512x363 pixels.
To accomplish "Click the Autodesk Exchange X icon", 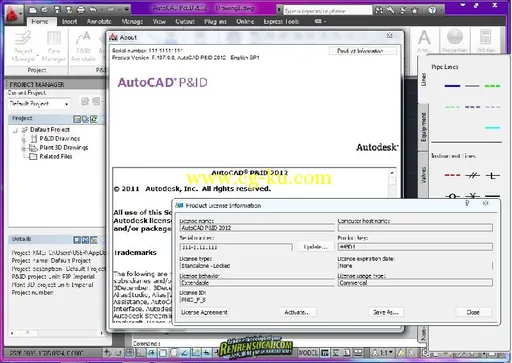I will point(403,10).
